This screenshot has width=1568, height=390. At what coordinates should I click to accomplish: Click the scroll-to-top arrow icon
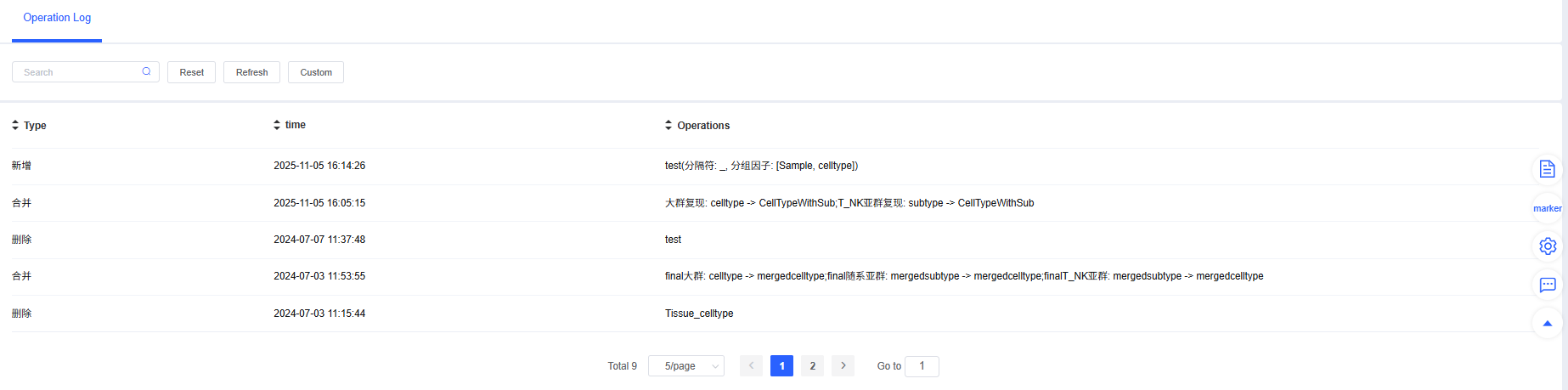pos(1547,324)
